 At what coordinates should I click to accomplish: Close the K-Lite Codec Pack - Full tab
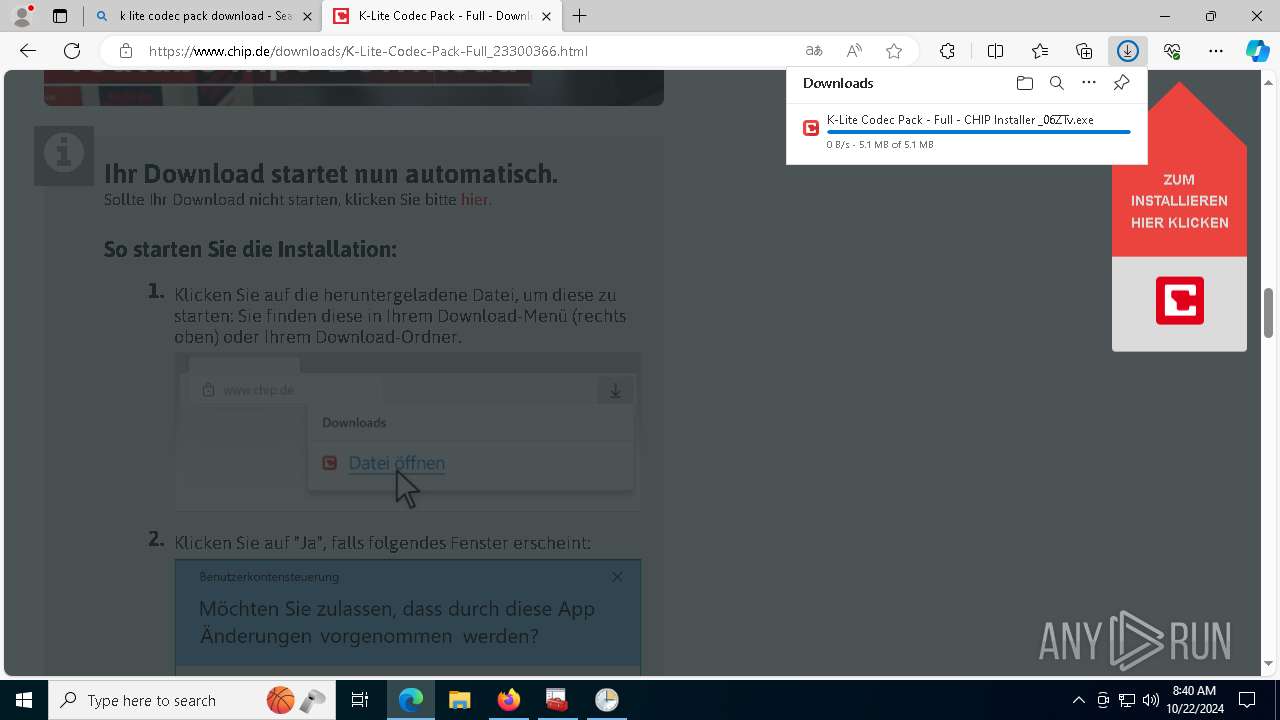click(x=547, y=16)
